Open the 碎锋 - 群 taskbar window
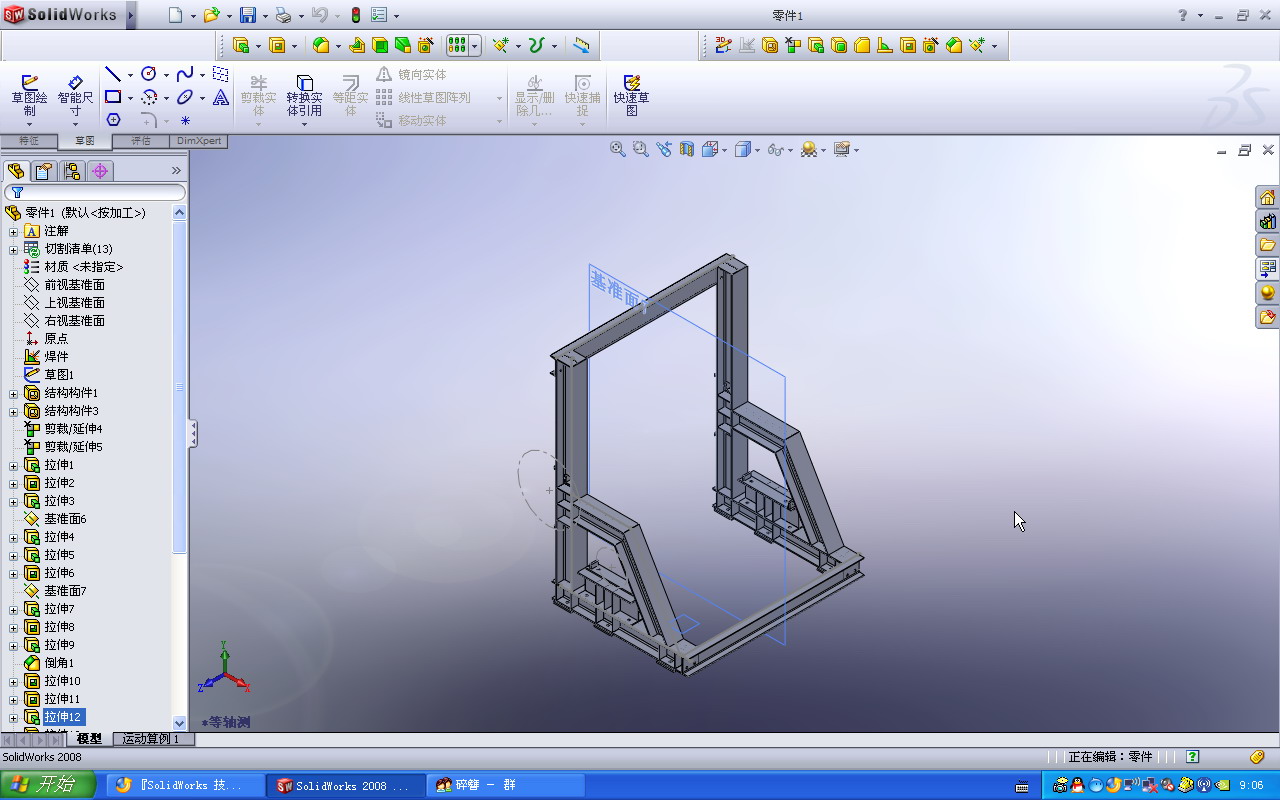This screenshot has height=800, width=1280. pos(505,785)
